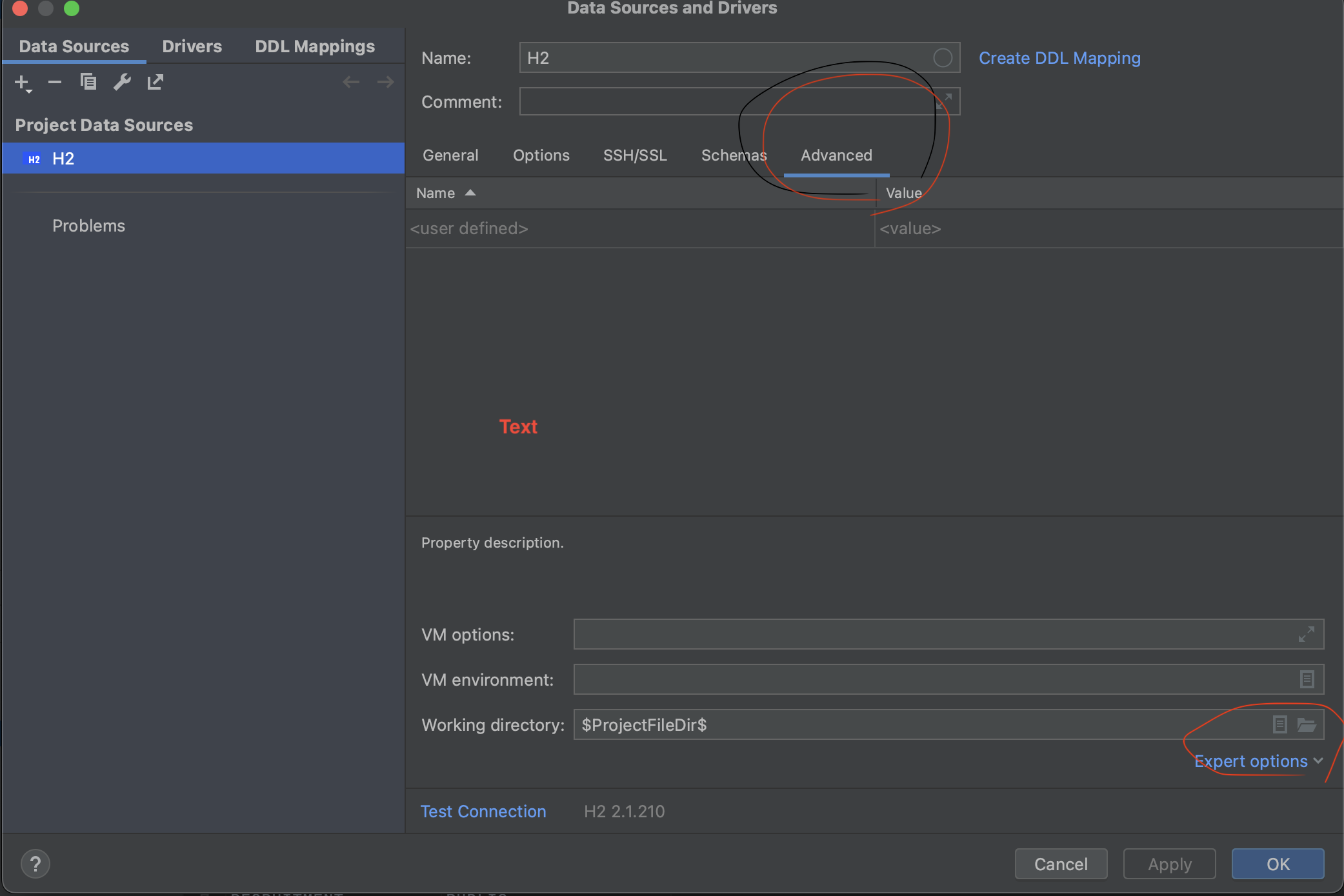
Task: Switch to the Drivers tab
Action: tap(192, 46)
